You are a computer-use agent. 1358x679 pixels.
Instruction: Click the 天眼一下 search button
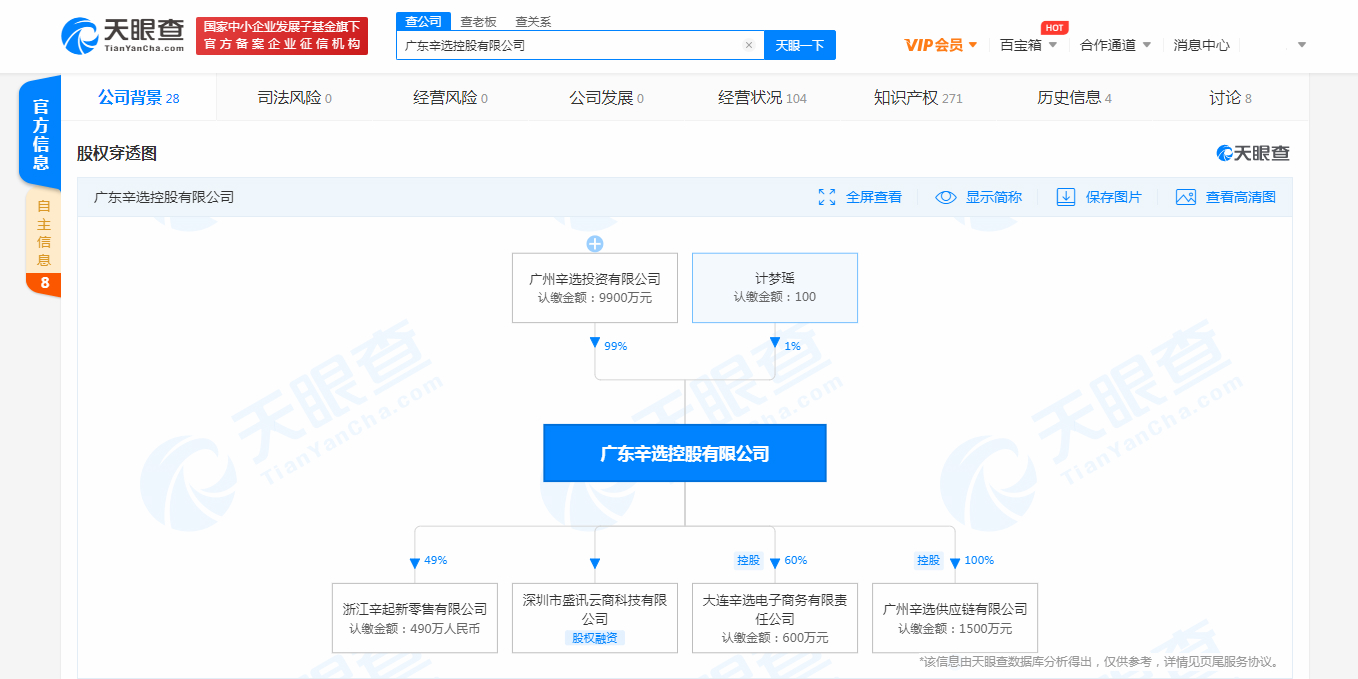pyautogui.click(x=799, y=45)
